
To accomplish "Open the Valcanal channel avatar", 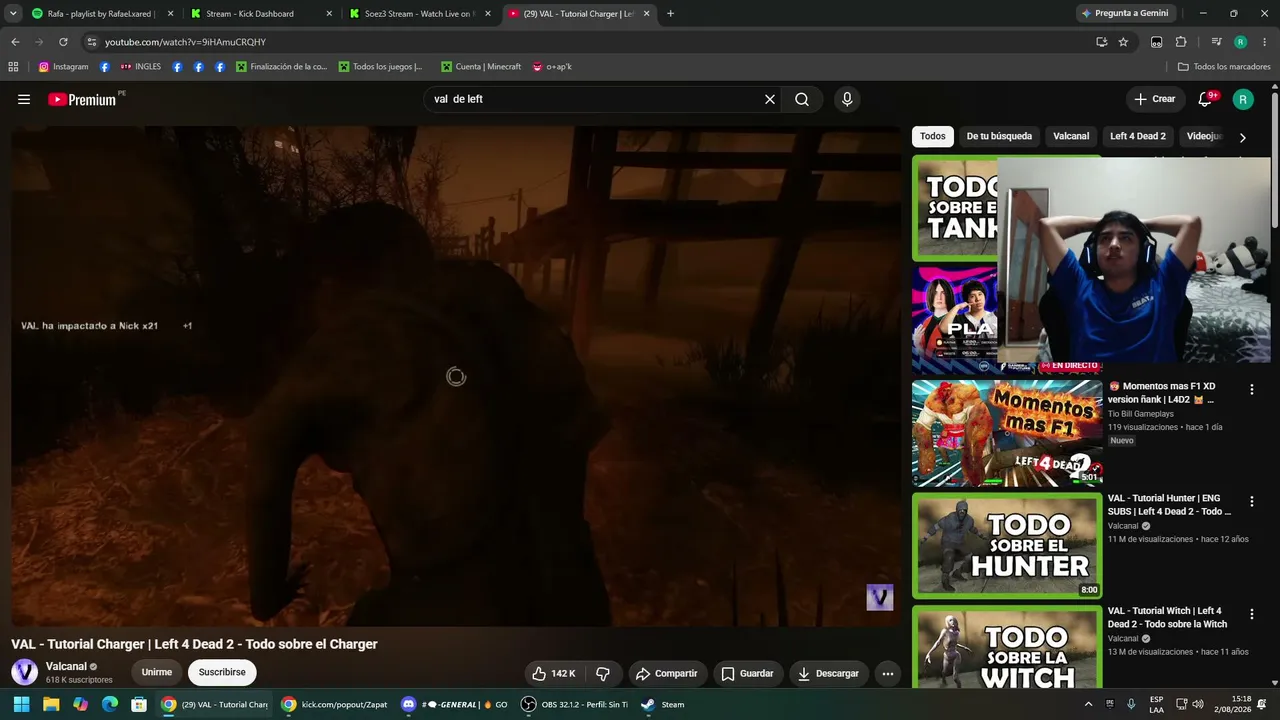I will (x=25, y=672).
